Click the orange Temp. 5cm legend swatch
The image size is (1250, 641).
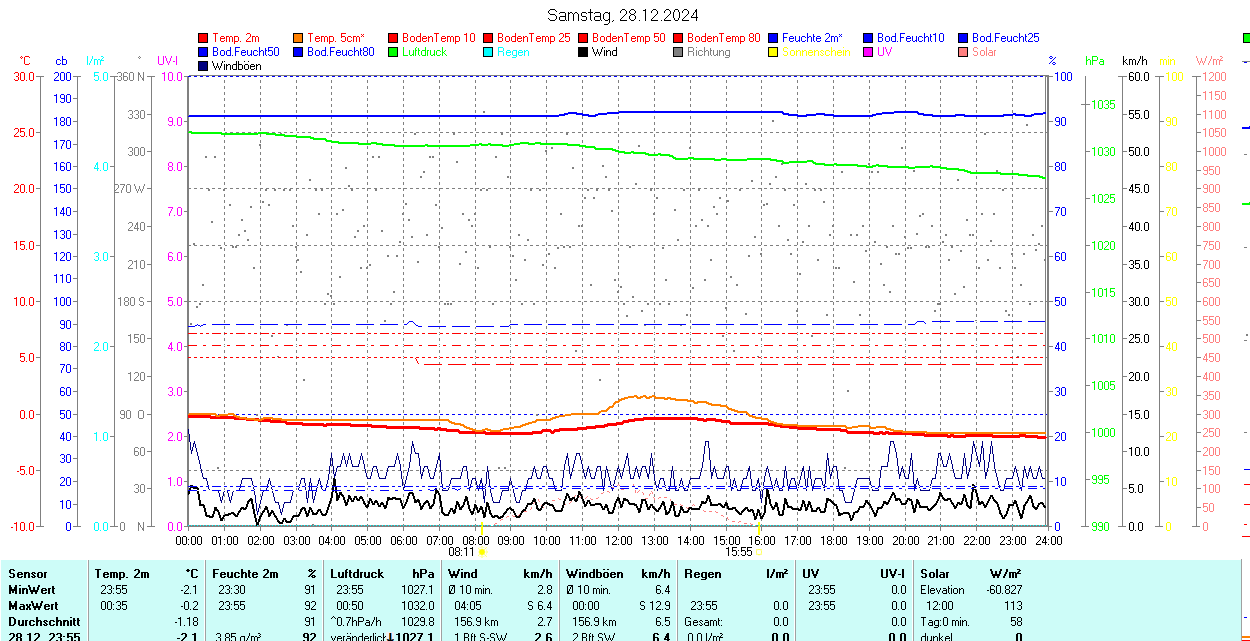(298, 38)
